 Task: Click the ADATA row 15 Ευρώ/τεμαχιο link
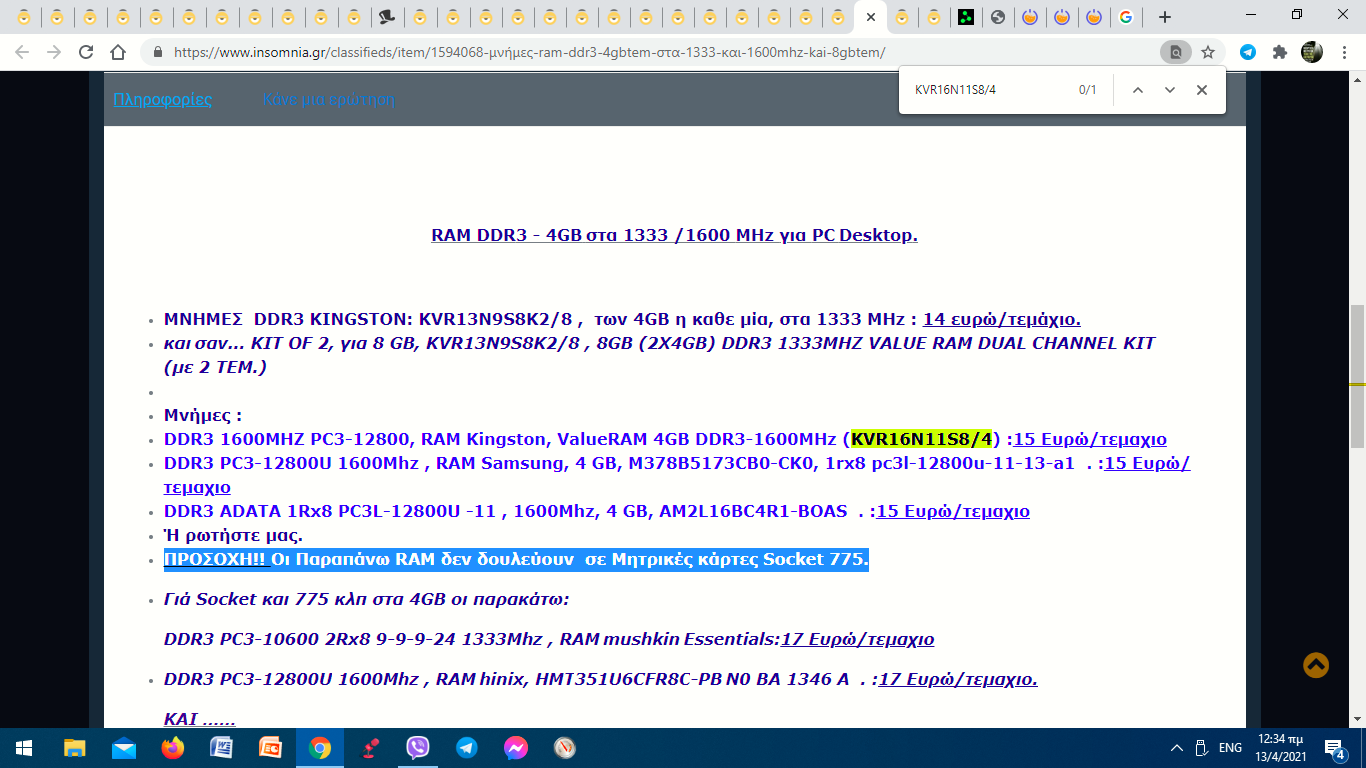953,511
